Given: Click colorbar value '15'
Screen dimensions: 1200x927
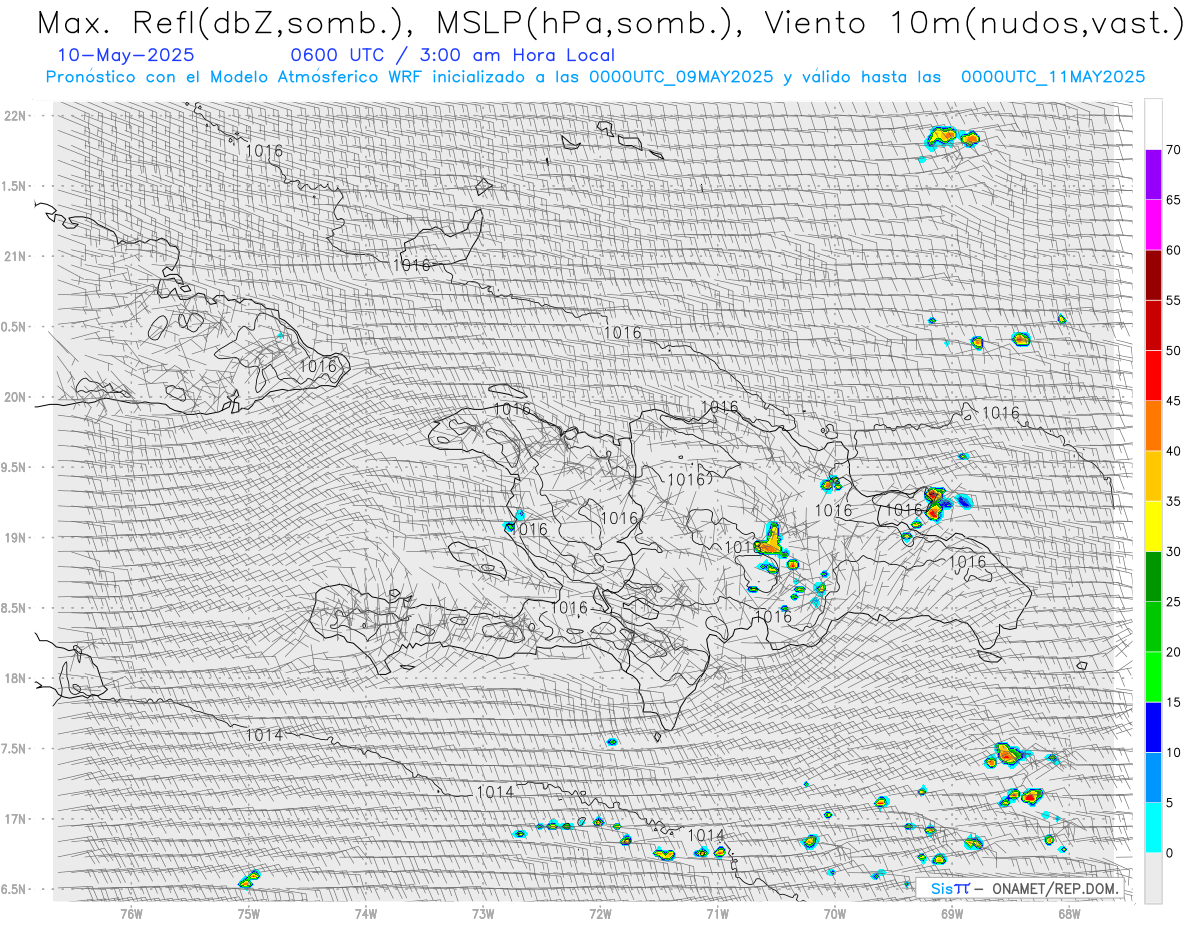Looking at the screenshot, I should pyautogui.click(x=1173, y=702).
